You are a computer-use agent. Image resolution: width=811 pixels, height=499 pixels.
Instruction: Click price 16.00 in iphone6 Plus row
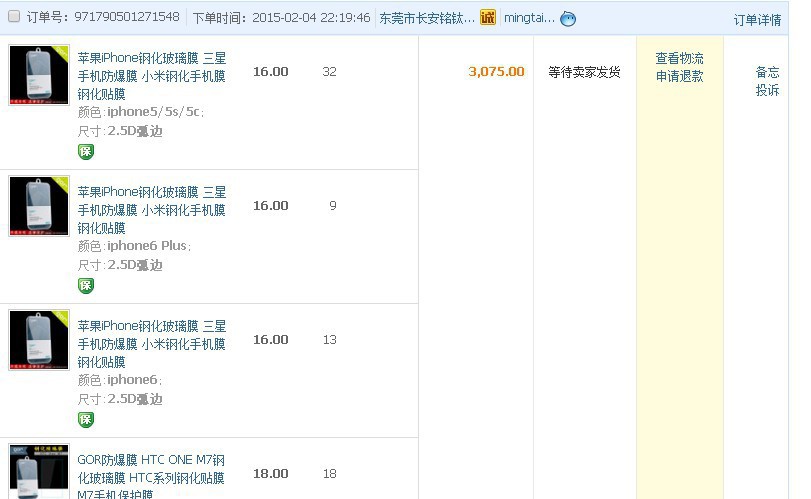pos(271,205)
